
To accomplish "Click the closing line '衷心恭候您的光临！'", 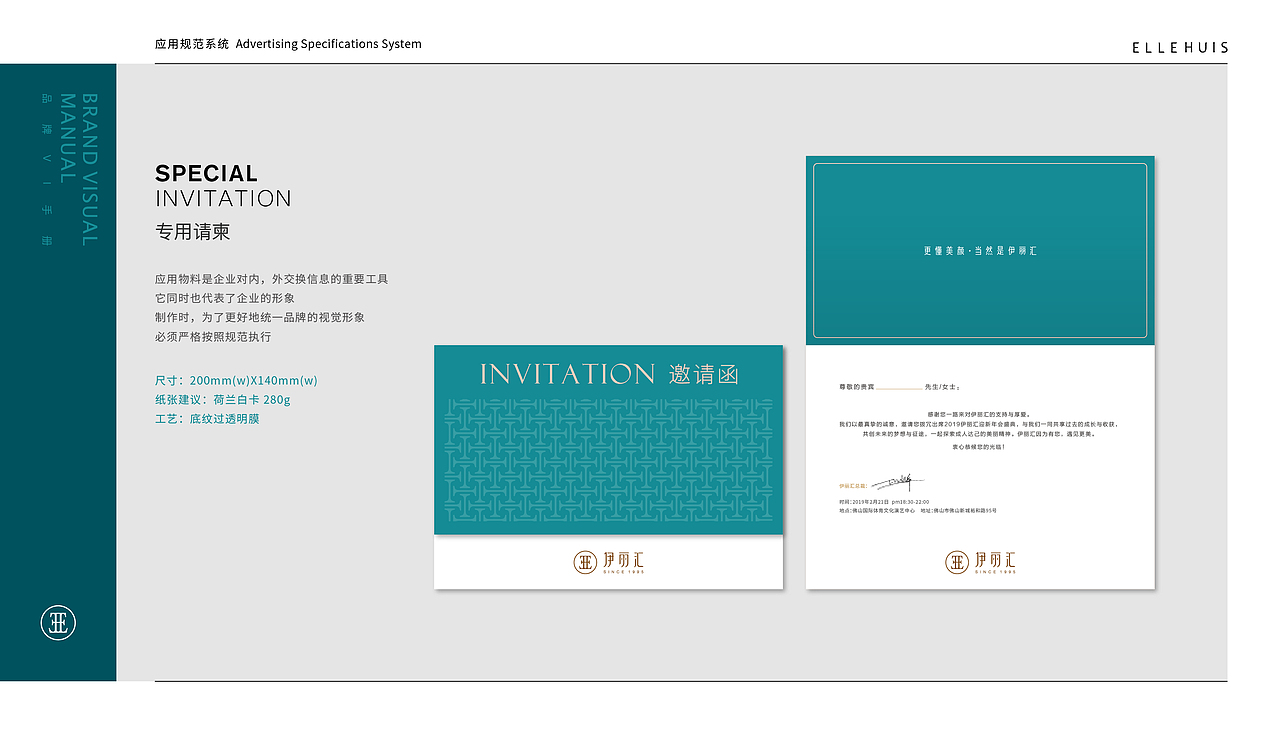I will (980, 446).
